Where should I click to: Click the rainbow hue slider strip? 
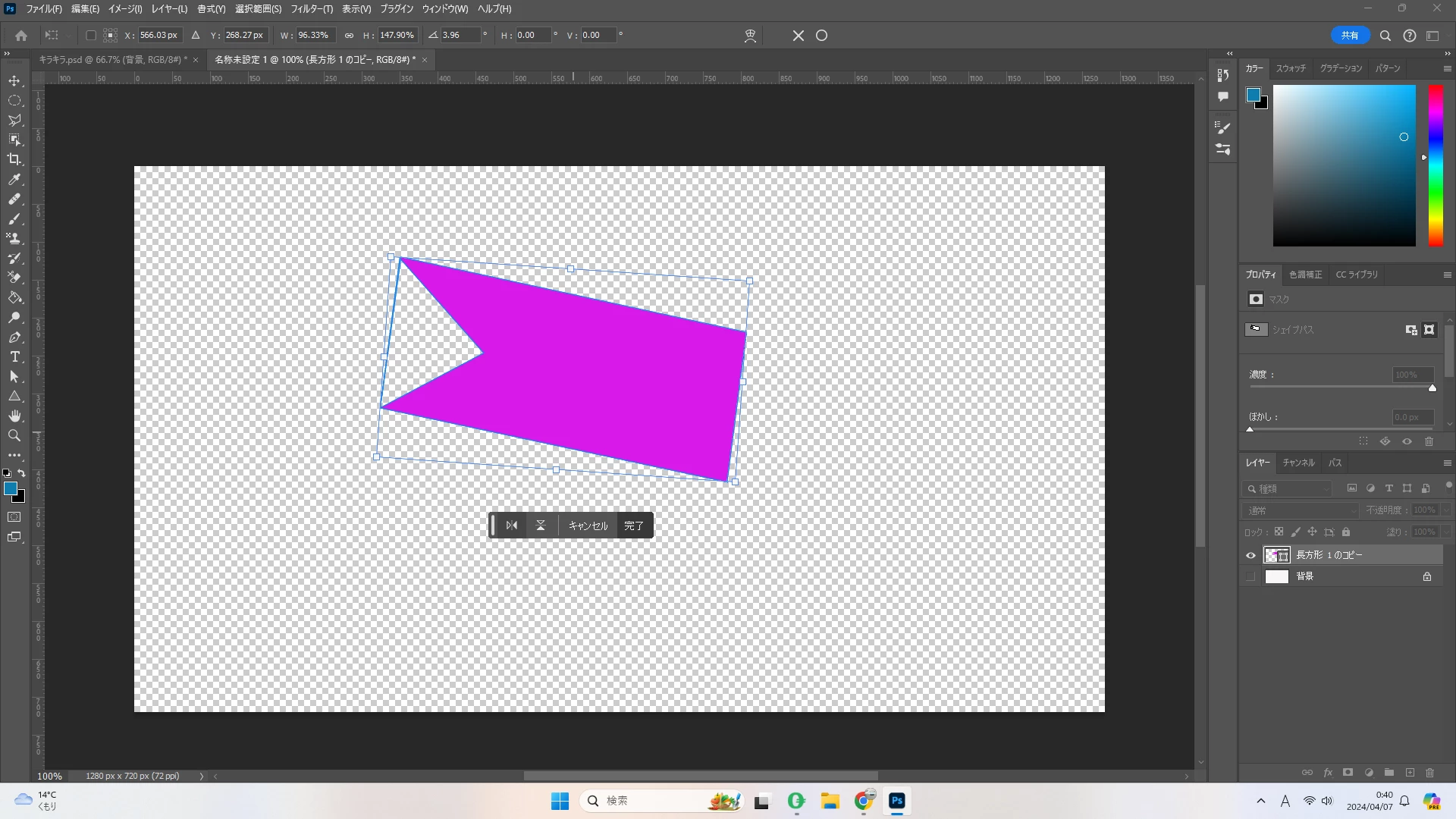click(x=1436, y=165)
